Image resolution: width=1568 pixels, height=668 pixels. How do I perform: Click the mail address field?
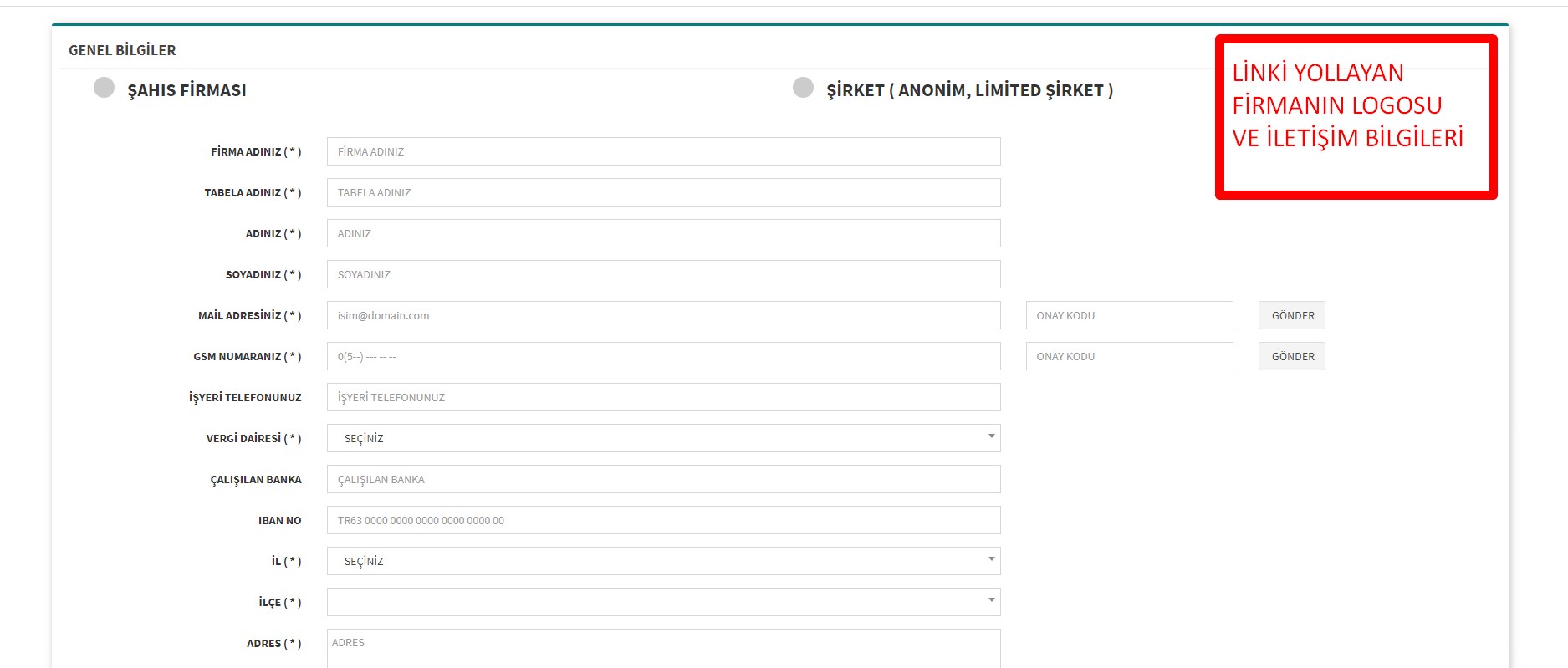[x=662, y=315]
